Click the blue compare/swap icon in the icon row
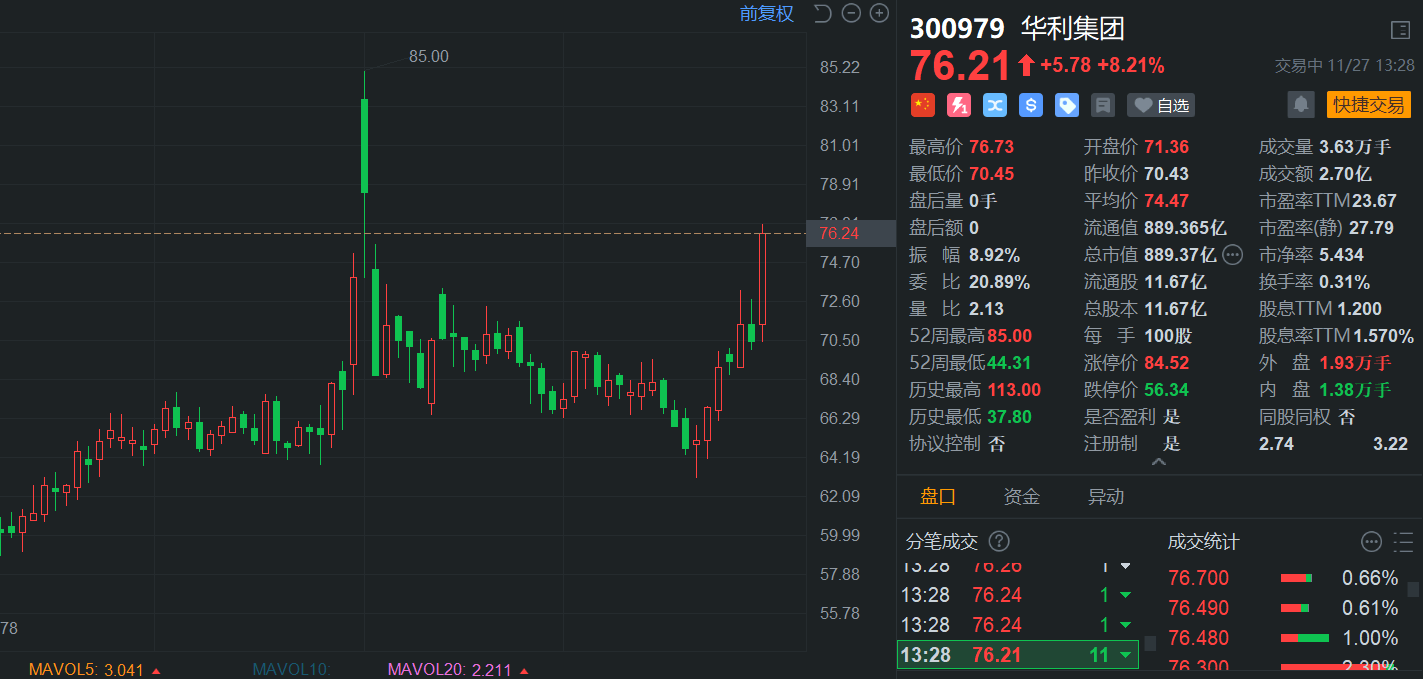Image resolution: width=1423 pixels, height=679 pixels. (x=994, y=105)
